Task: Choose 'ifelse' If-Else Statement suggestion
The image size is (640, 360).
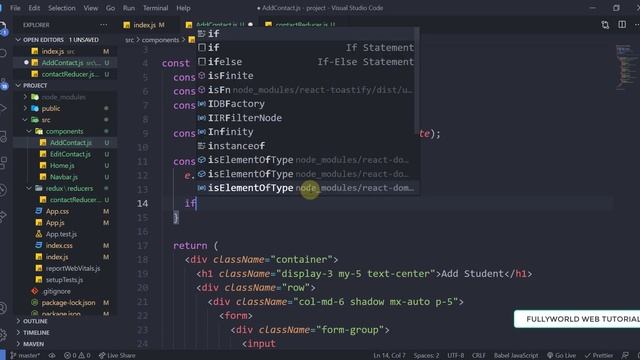Action: (x=306, y=62)
